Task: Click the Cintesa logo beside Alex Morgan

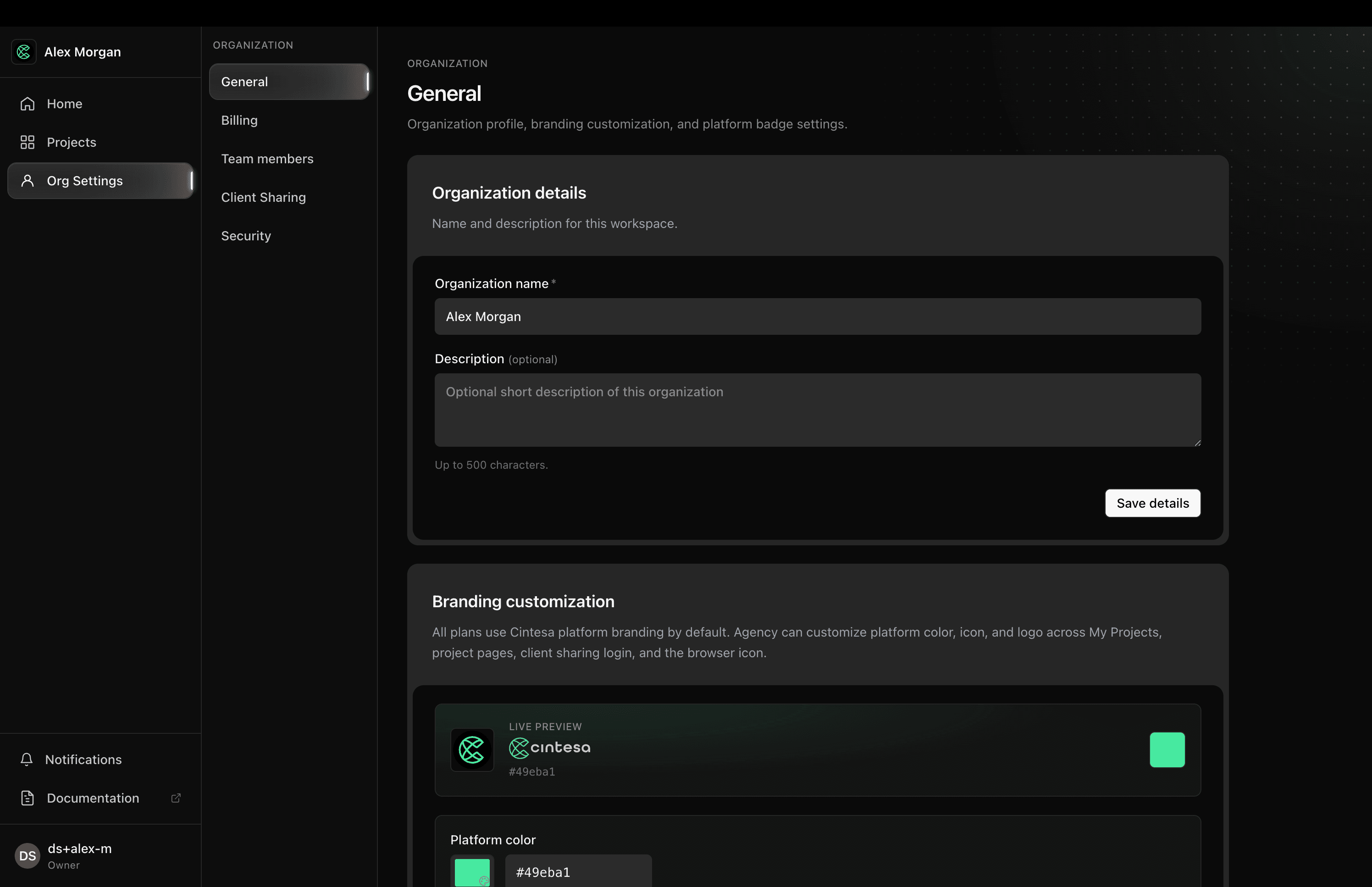Action: (23, 52)
